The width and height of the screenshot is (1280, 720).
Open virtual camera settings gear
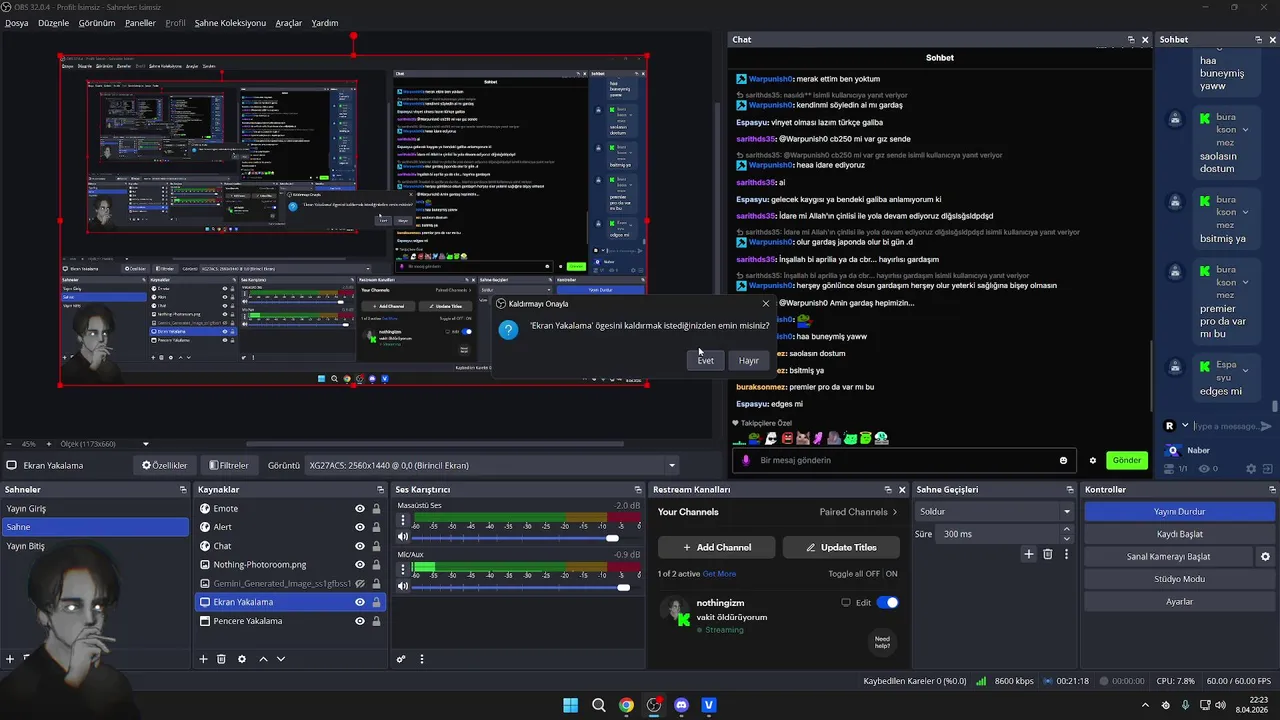(1265, 557)
